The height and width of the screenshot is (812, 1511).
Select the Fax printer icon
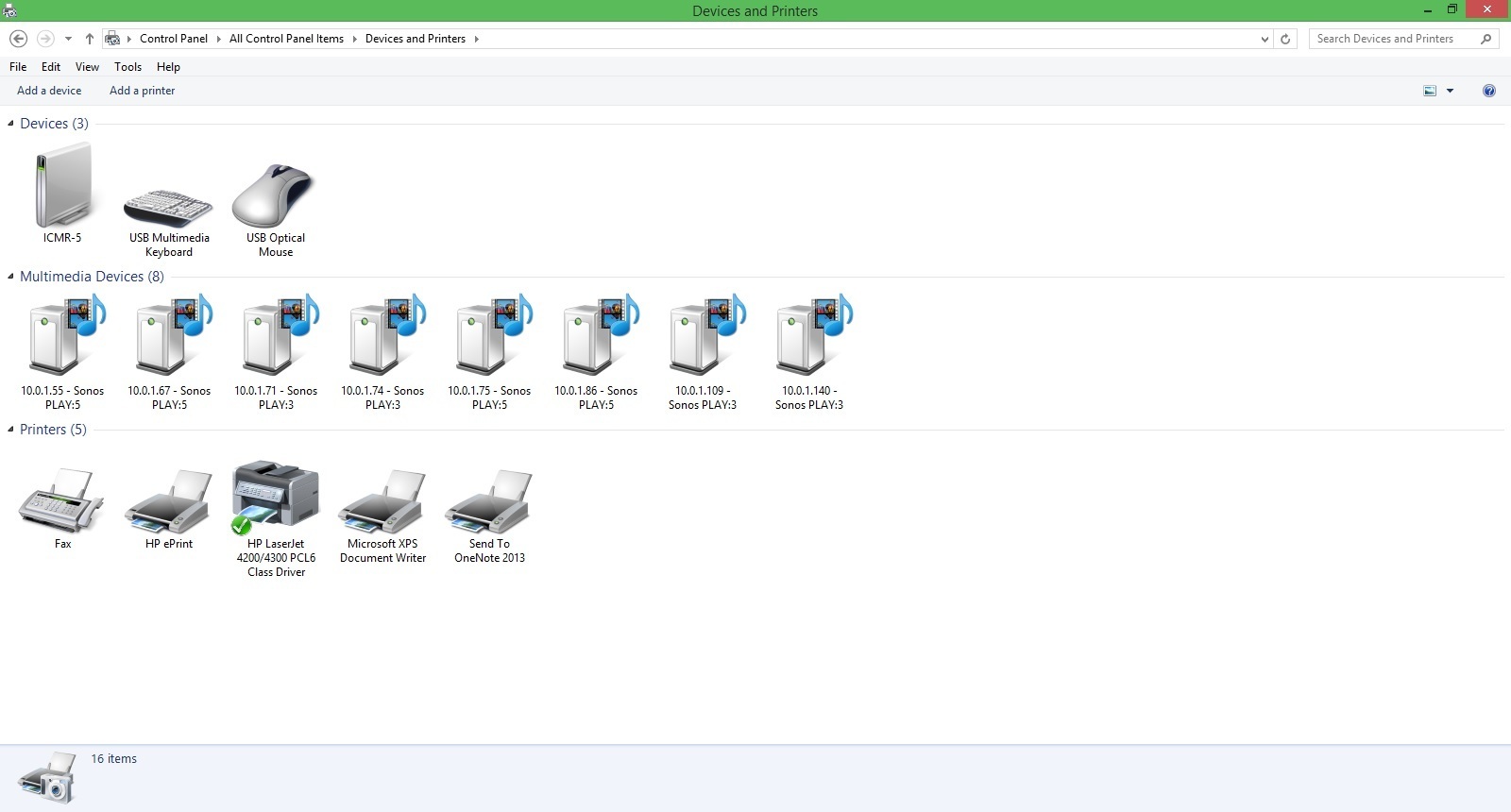[x=62, y=501]
